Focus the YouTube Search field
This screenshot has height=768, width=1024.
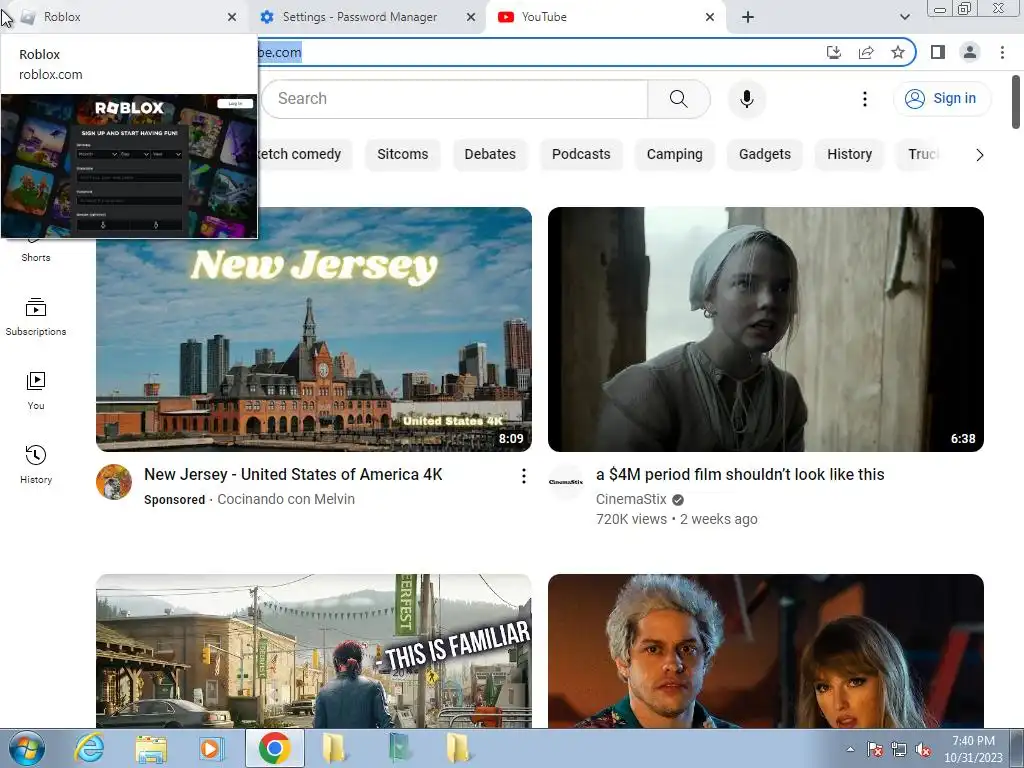pyautogui.click(x=455, y=99)
